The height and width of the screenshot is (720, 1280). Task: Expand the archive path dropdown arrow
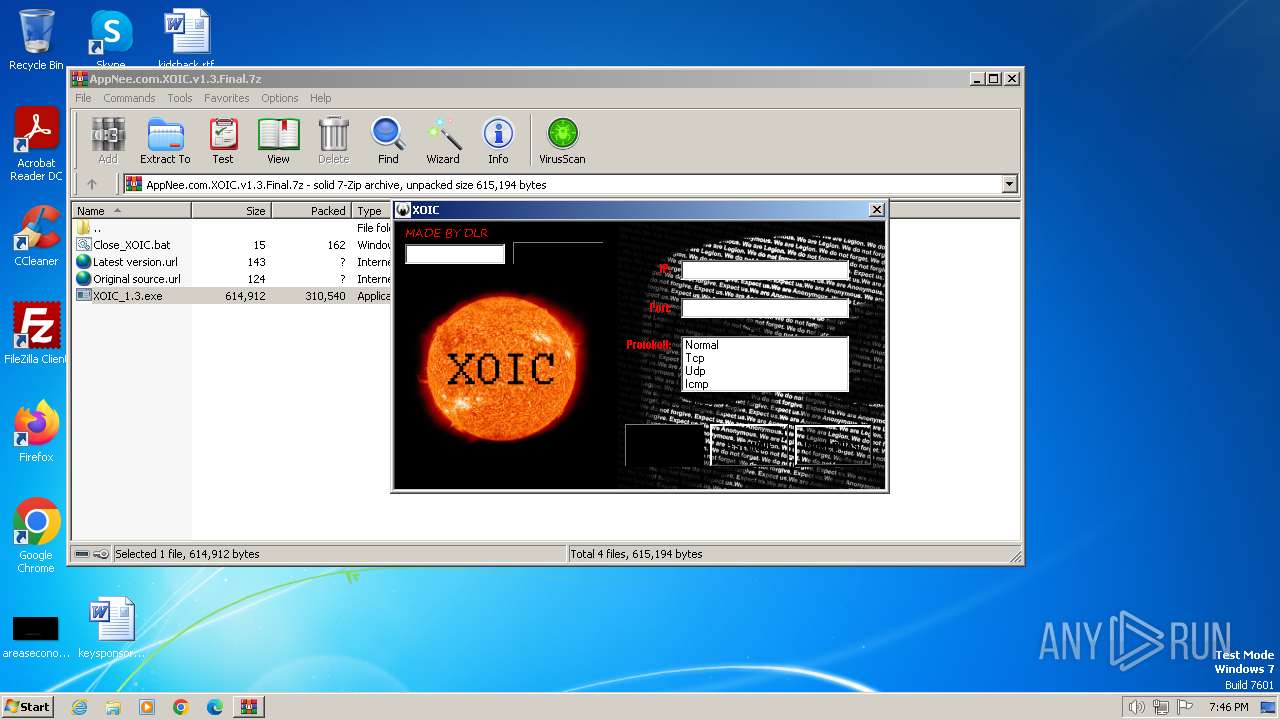click(1009, 184)
